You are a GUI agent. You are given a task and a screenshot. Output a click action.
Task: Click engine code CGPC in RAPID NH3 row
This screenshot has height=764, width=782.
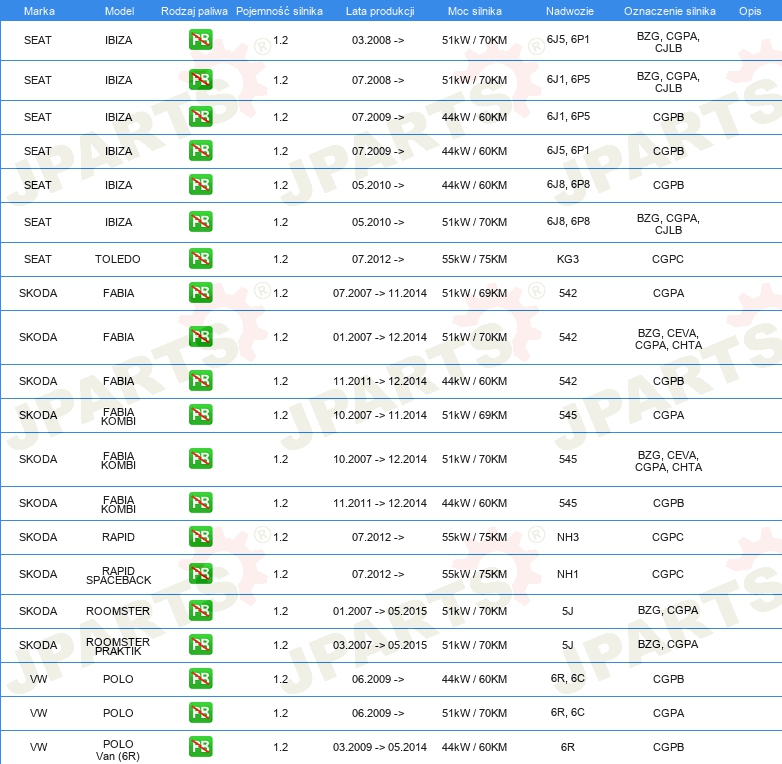[x=667, y=537]
